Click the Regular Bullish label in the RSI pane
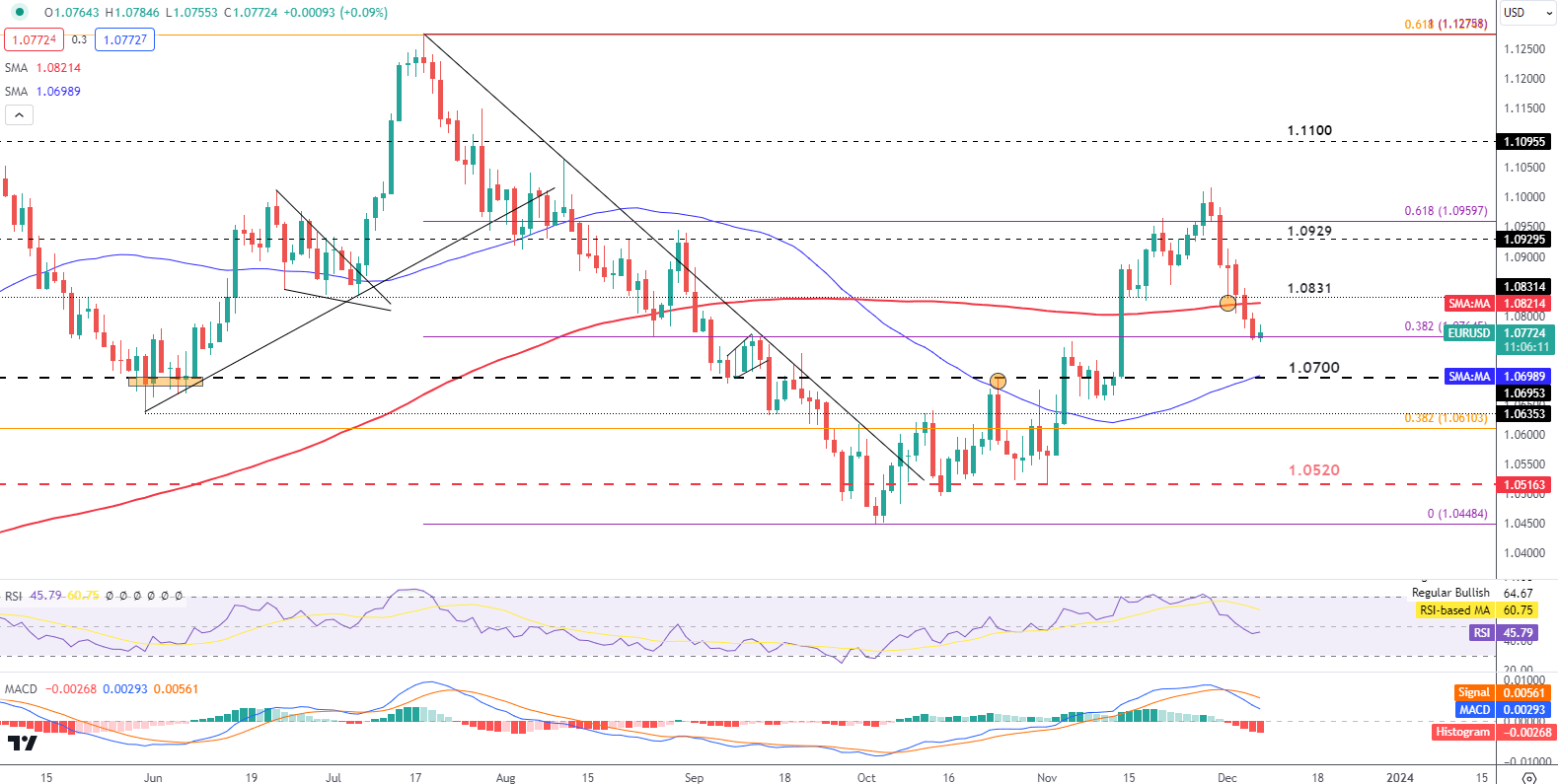 coord(1450,593)
